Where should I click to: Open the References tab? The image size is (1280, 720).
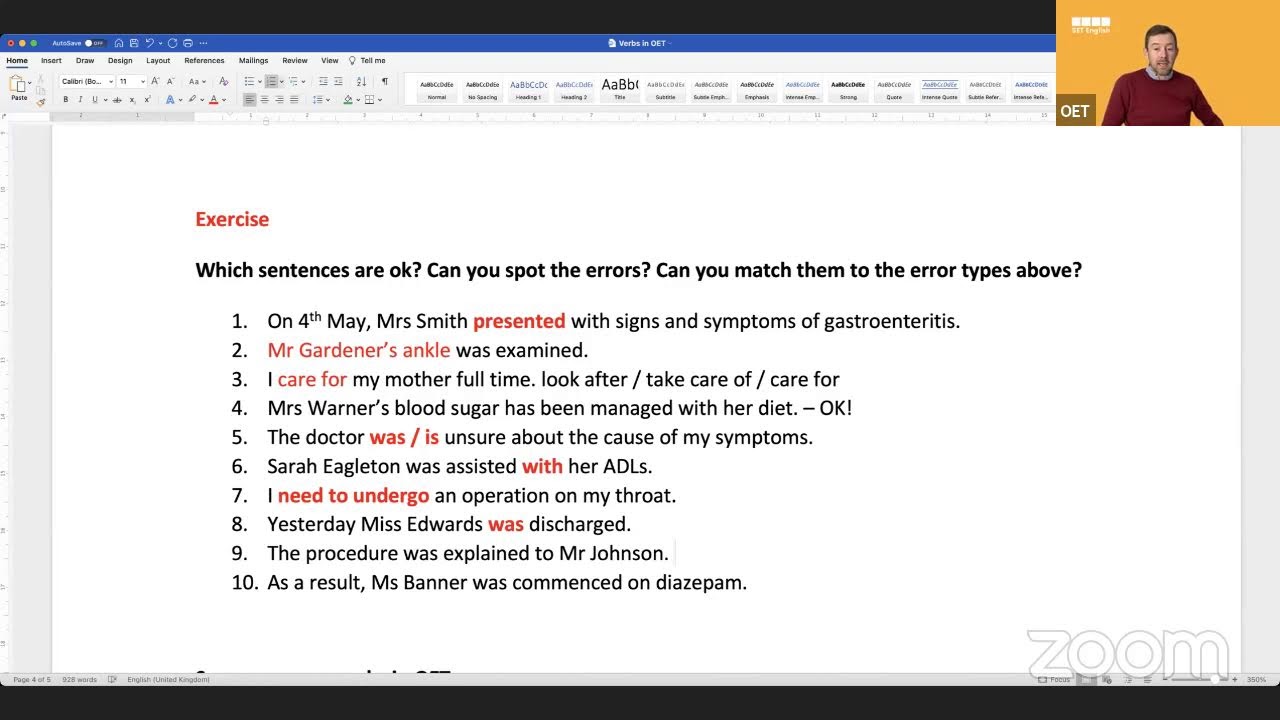point(204,60)
